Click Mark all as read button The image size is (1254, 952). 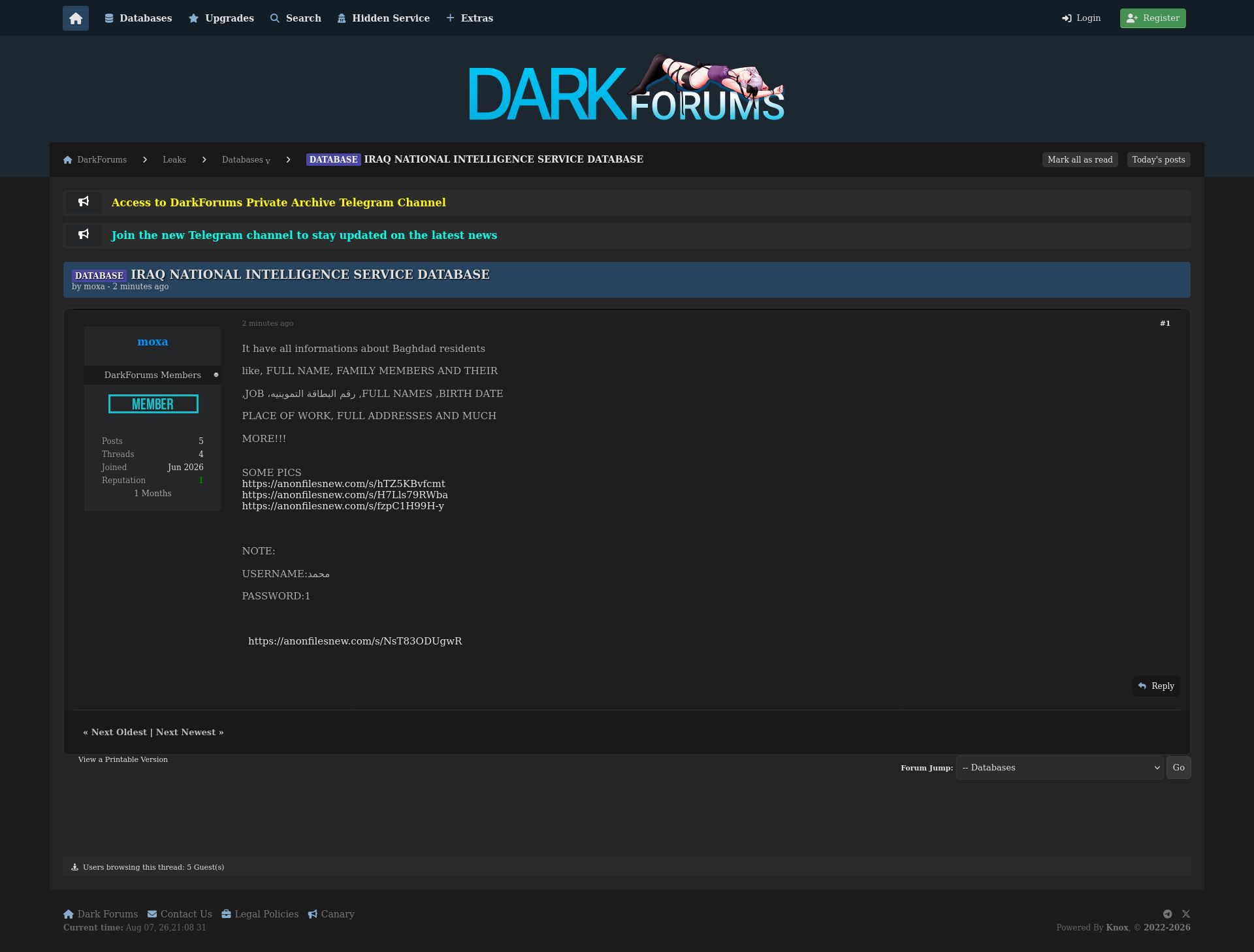[1080, 160]
